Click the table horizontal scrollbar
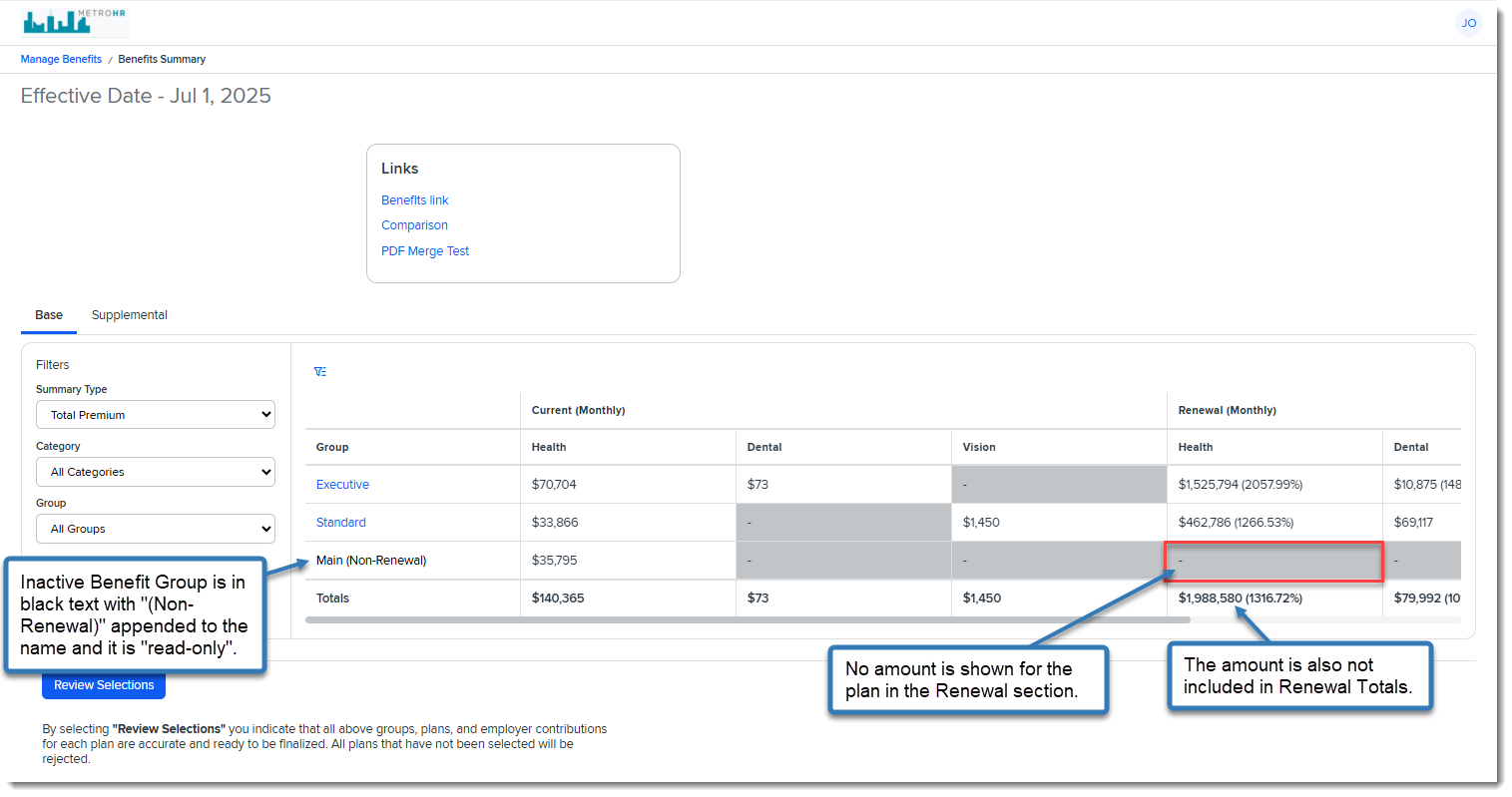Screen dimensions: 1512x797 pyautogui.click(x=747, y=619)
